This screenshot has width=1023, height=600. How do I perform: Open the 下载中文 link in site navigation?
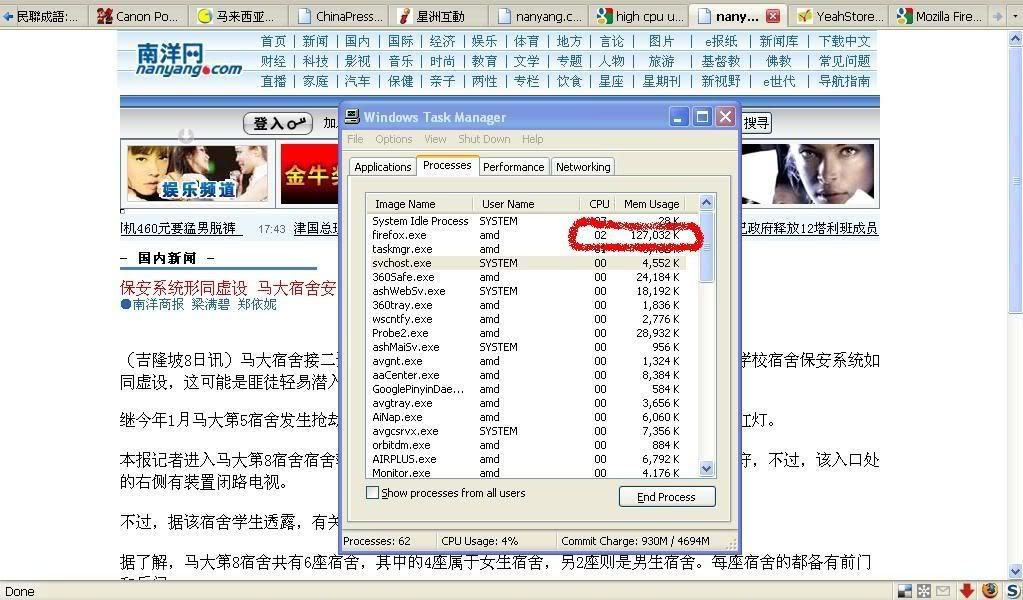(x=844, y=41)
